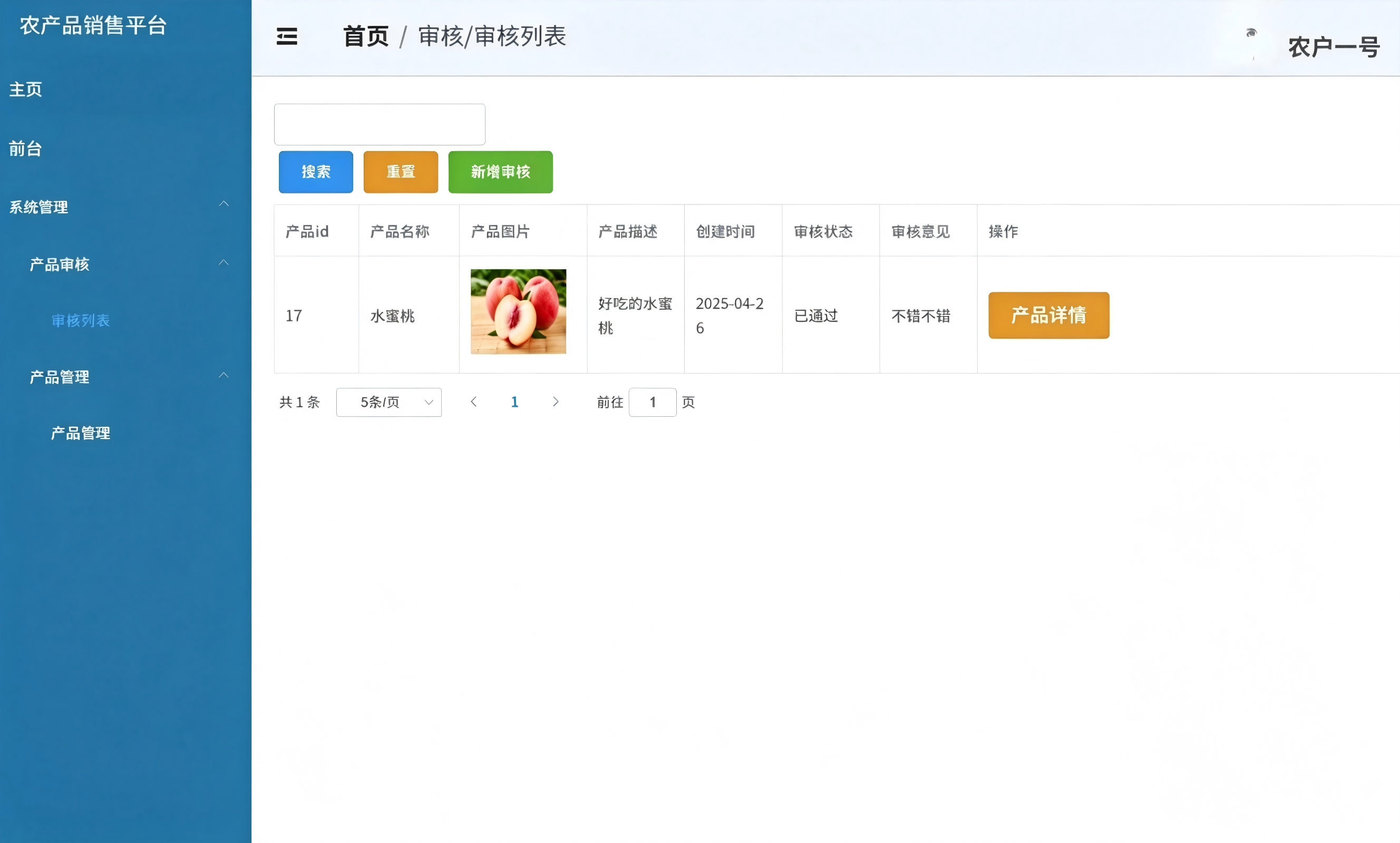Image resolution: width=1400 pixels, height=843 pixels.
Task: Collapse the 系统管理 menu chevron
Action: tap(224, 203)
